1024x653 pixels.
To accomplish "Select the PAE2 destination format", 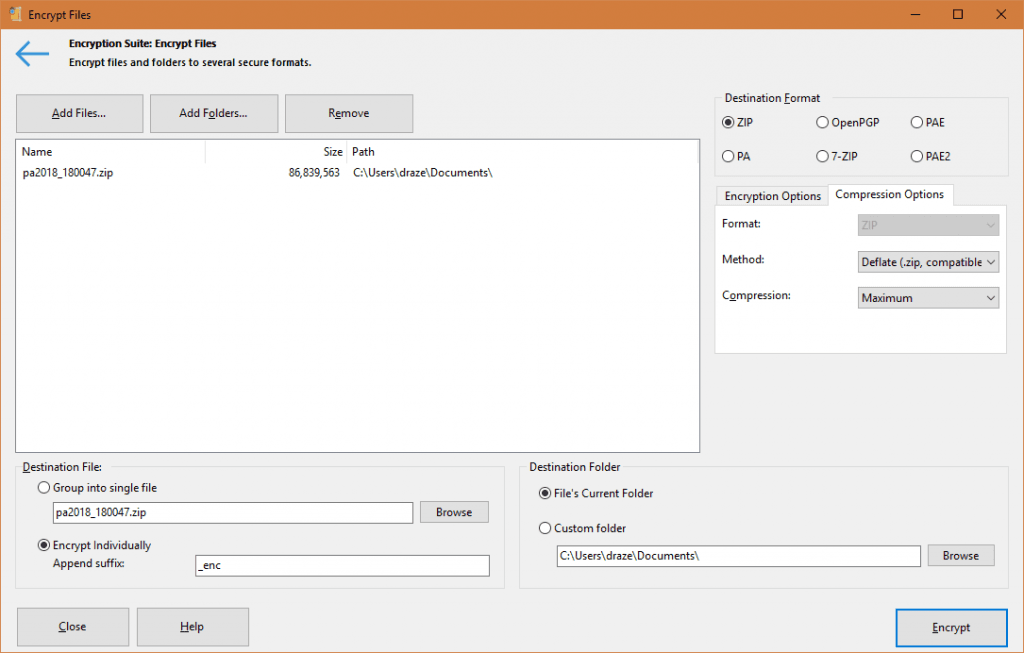I will 915,156.
